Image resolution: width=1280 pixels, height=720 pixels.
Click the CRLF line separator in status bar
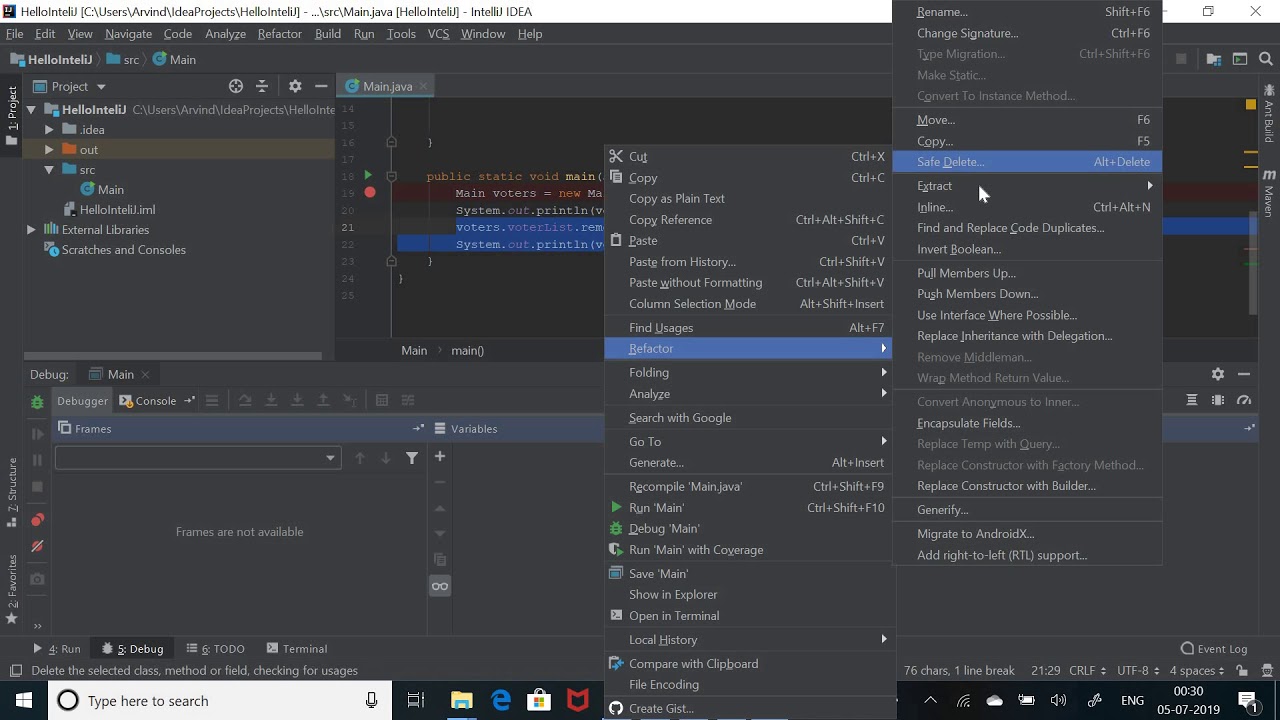tap(1087, 670)
